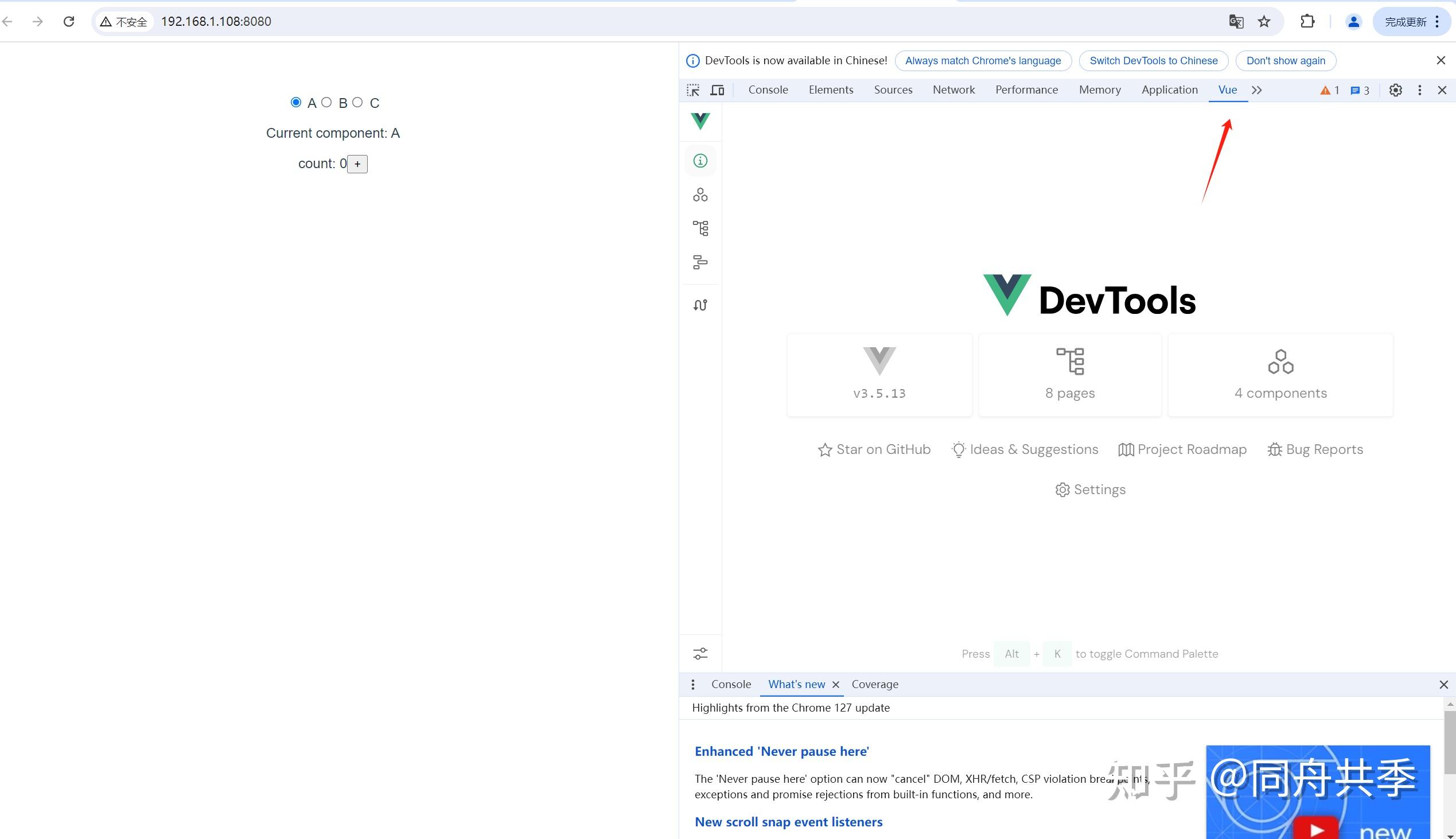Click the count increment + button
This screenshot has height=839, width=1456.
click(357, 164)
